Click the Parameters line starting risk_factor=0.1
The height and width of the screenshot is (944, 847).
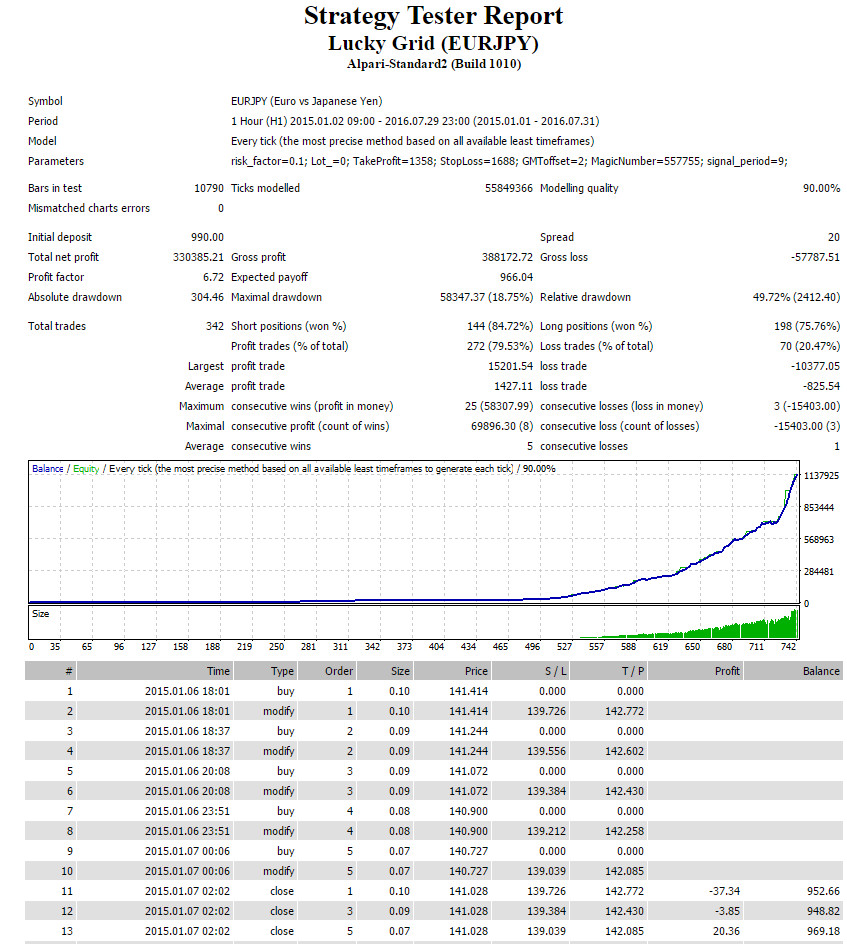click(509, 161)
